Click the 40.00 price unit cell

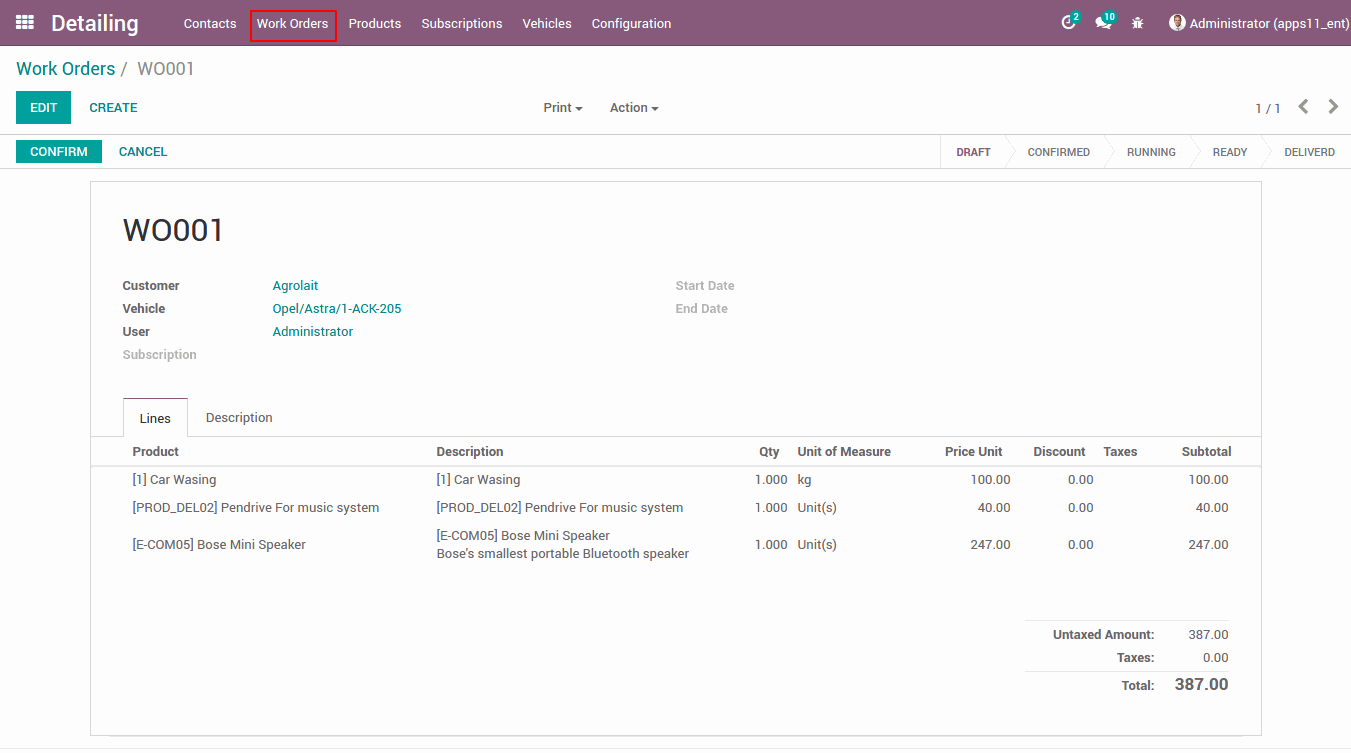pyautogui.click(x=994, y=508)
